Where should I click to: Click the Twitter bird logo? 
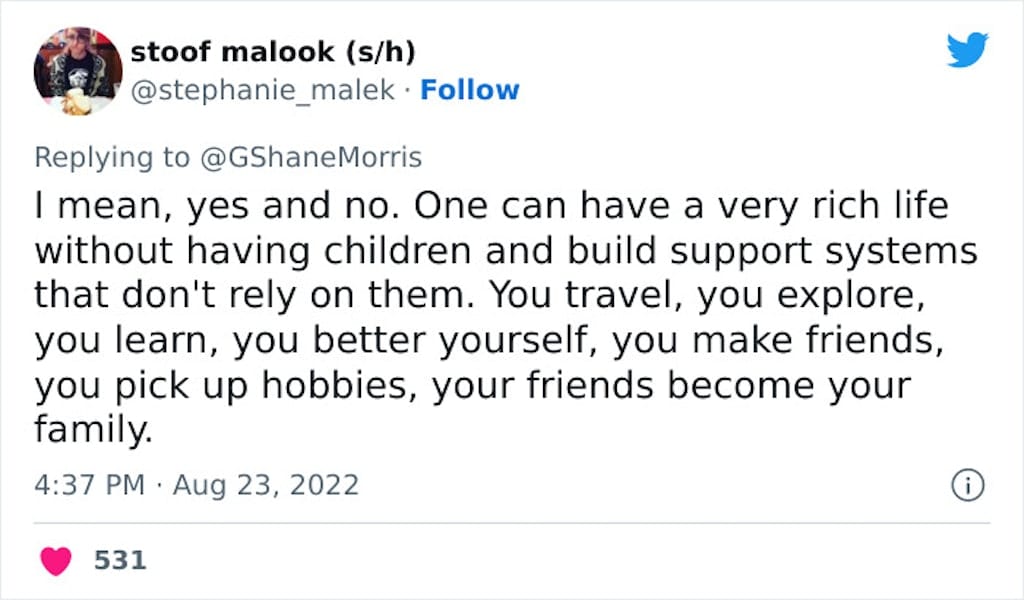point(967,49)
